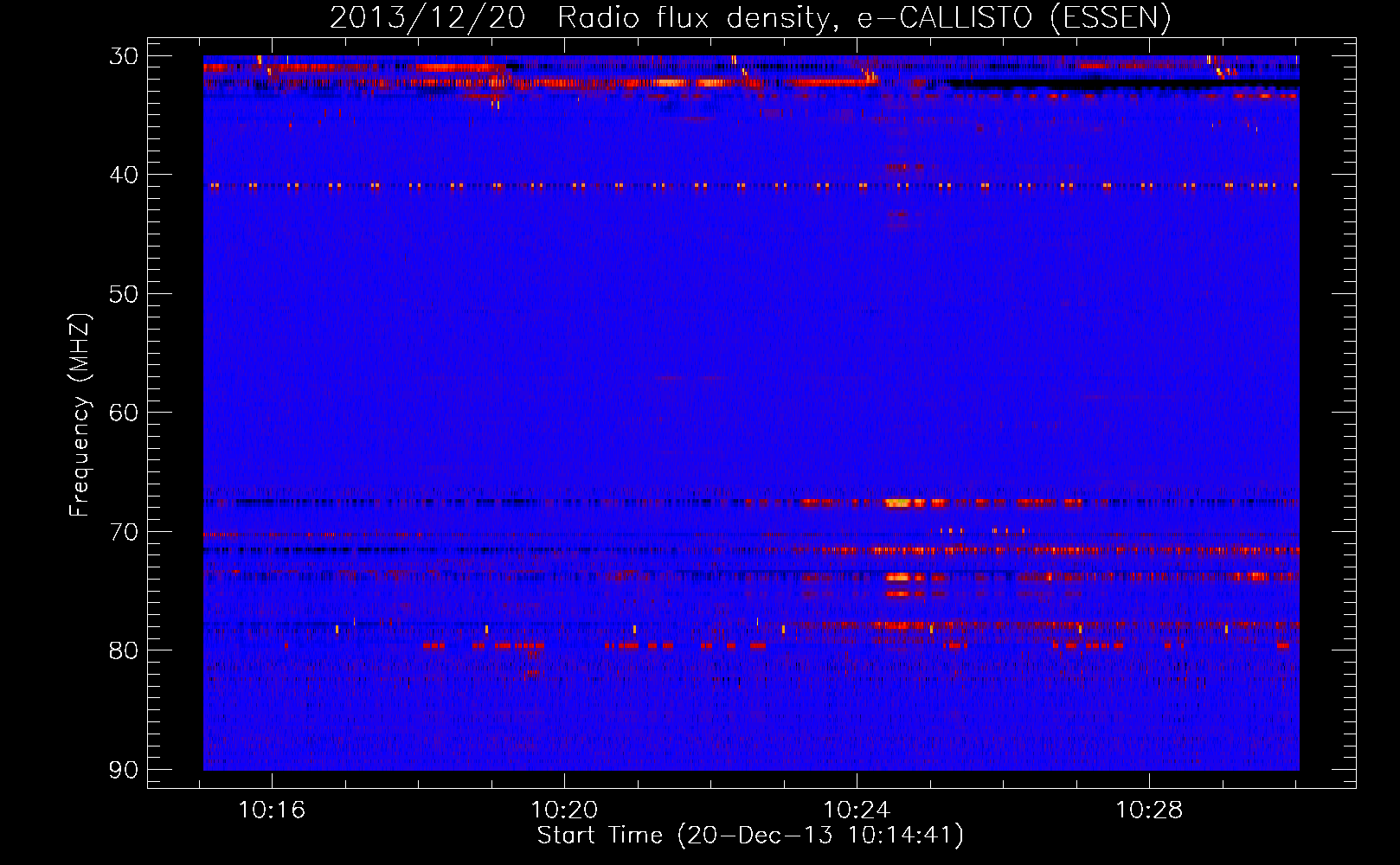Image resolution: width=1400 pixels, height=865 pixels.
Task: Click the 90 frequency tick label
Action: (x=124, y=769)
